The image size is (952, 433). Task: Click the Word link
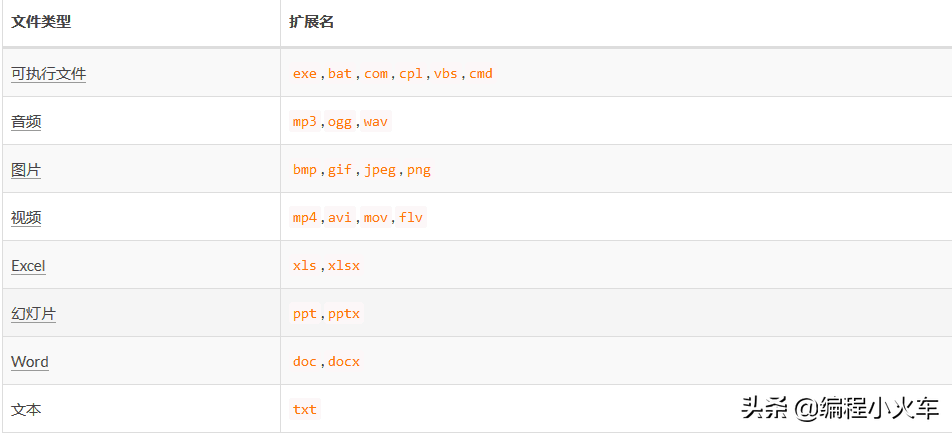coord(30,362)
